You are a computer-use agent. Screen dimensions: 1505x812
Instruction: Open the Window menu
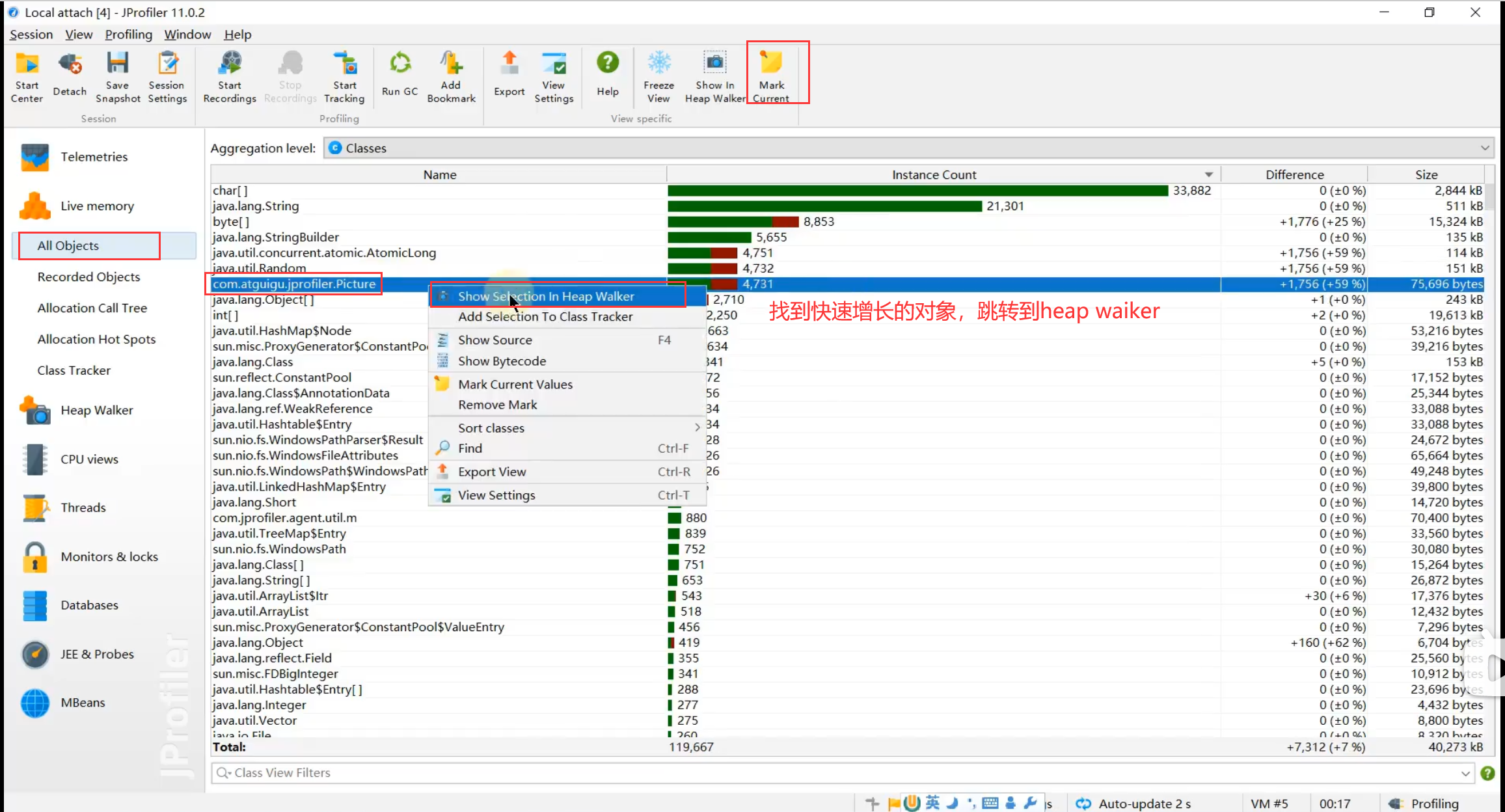coord(187,34)
